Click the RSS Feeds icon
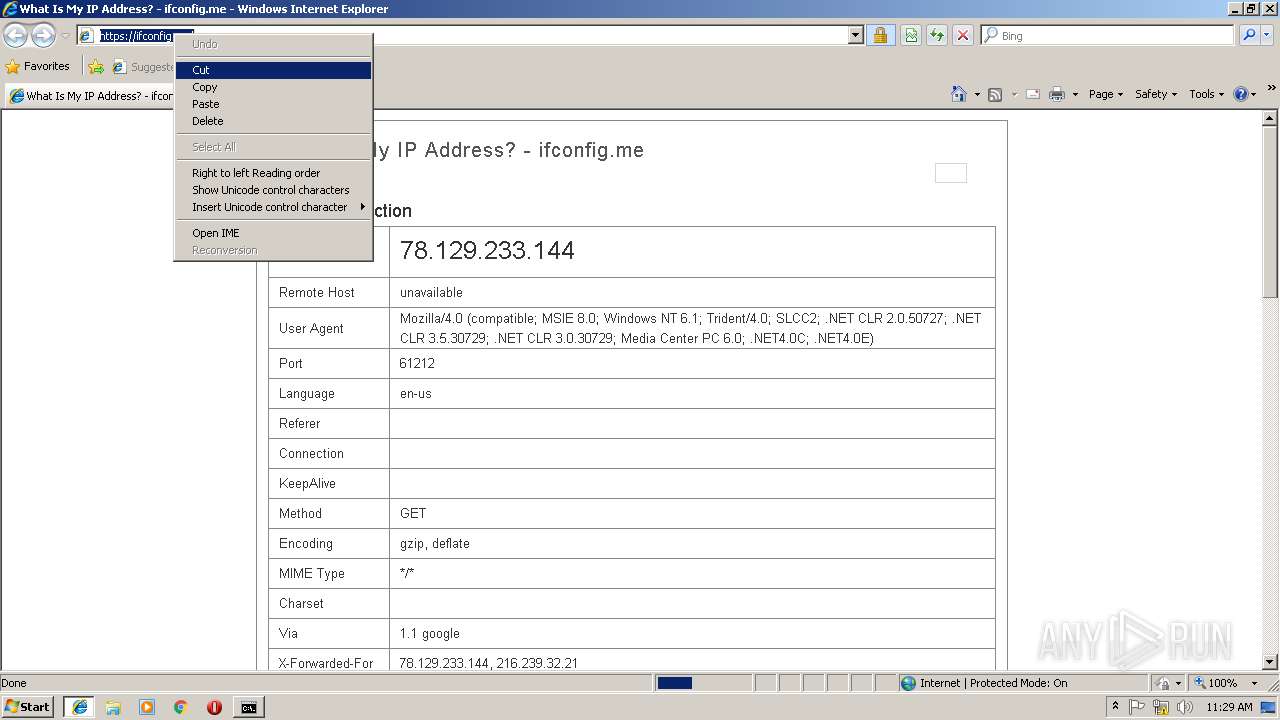This screenshot has width=1280, height=720. point(995,94)
